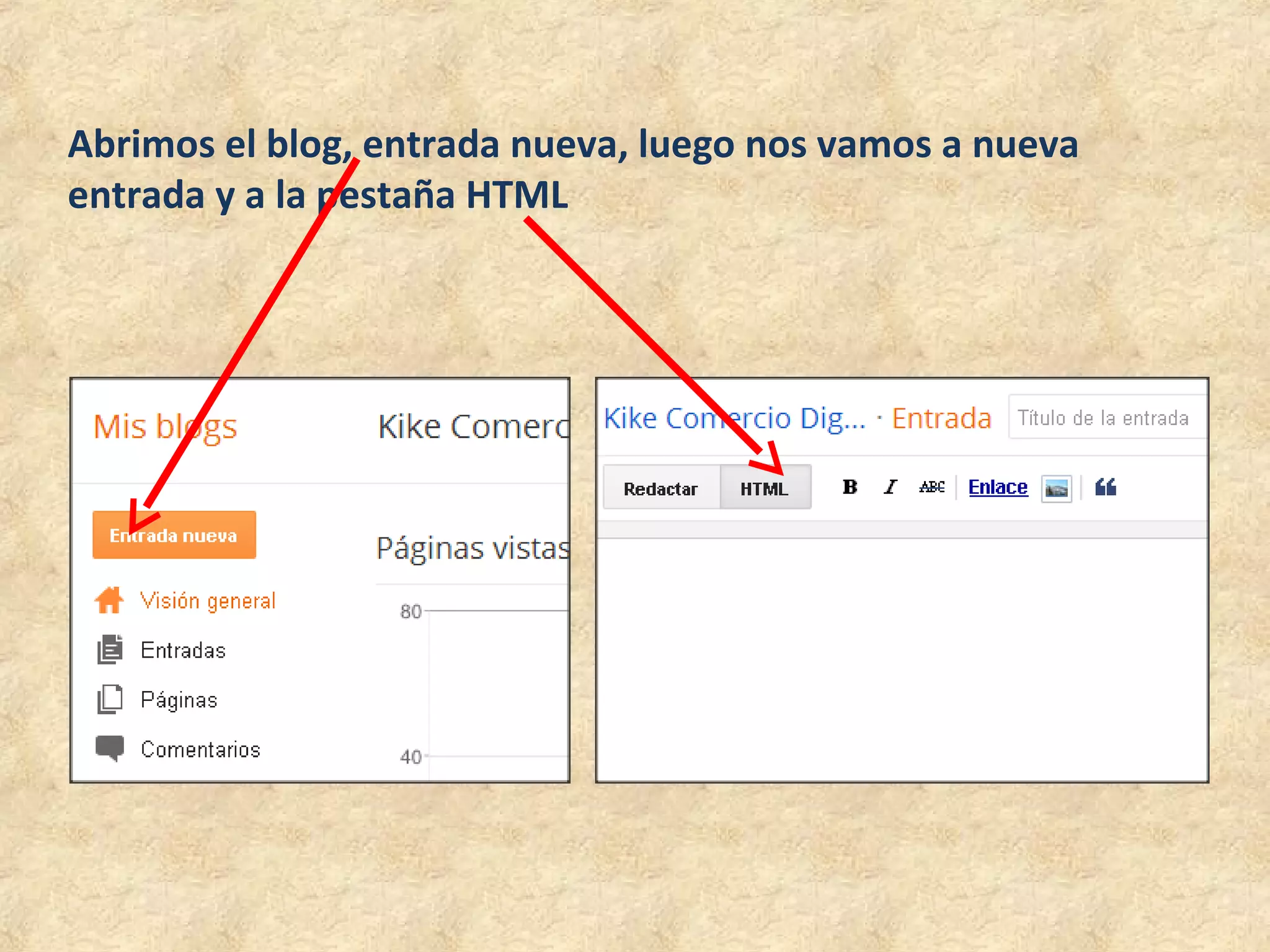The image size is (1270, 952).
Task: Click the 40 axis label on chart
Action: (411, 757)
